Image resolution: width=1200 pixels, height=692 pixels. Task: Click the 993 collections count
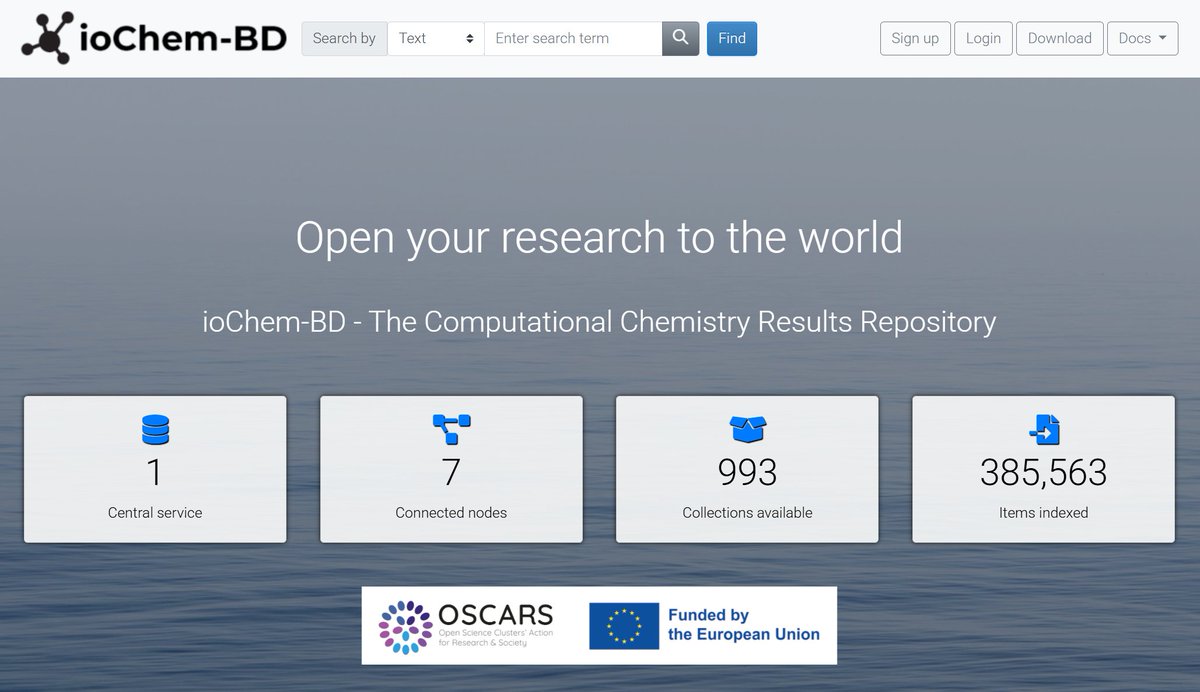click(x=747, y=472)
